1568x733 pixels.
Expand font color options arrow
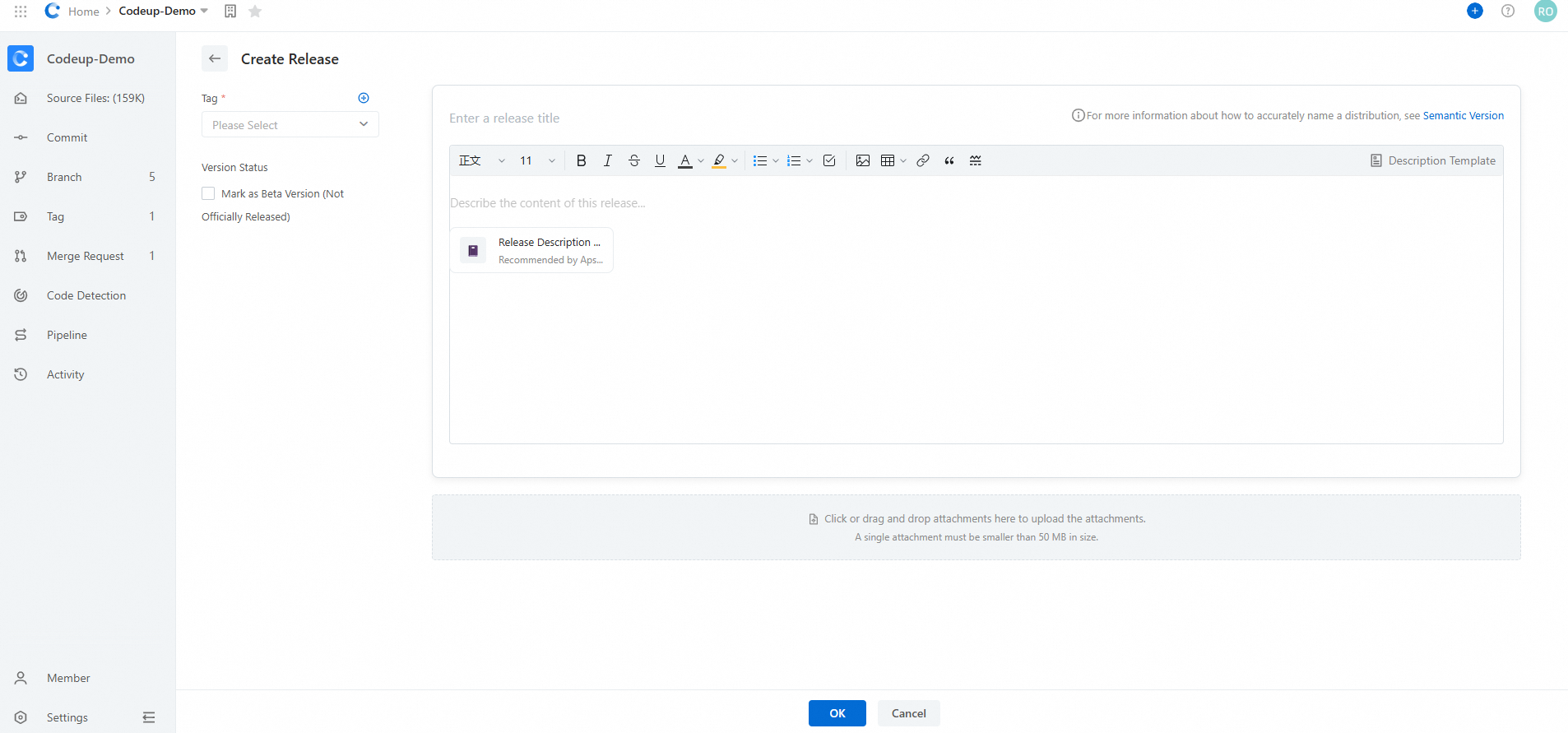click(701, 160)
